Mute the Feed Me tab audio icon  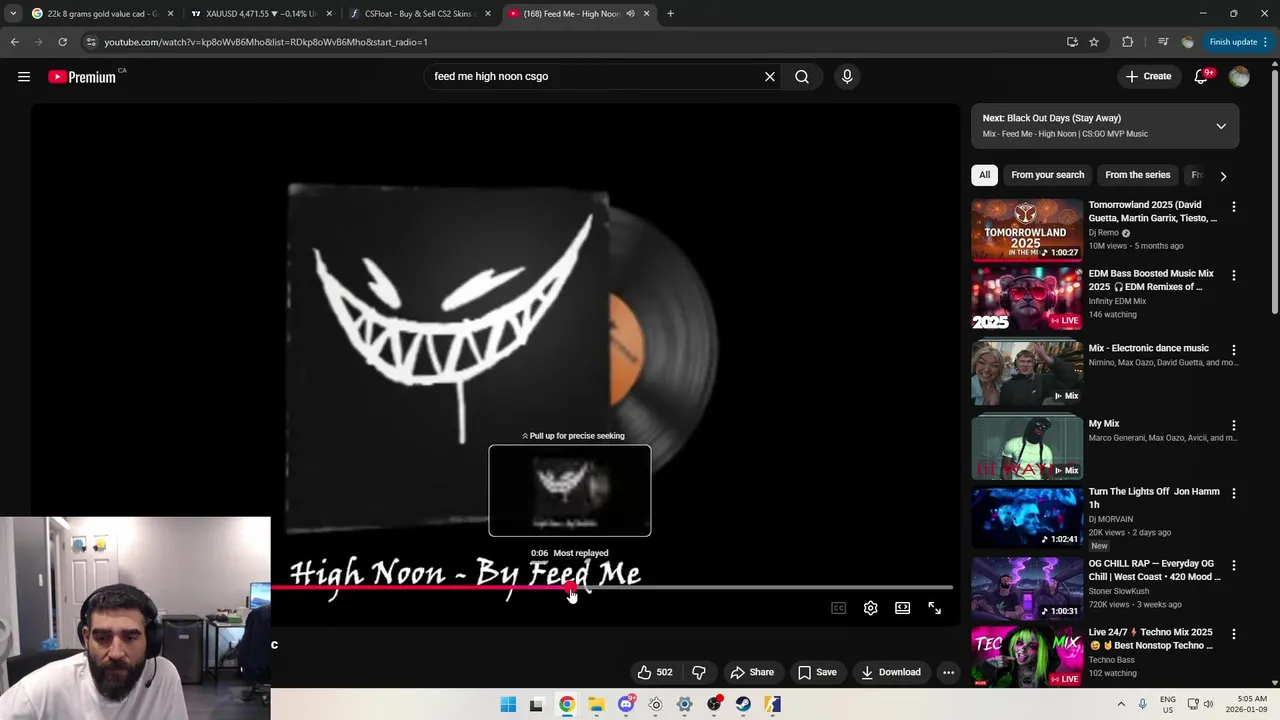coord(630,14)
